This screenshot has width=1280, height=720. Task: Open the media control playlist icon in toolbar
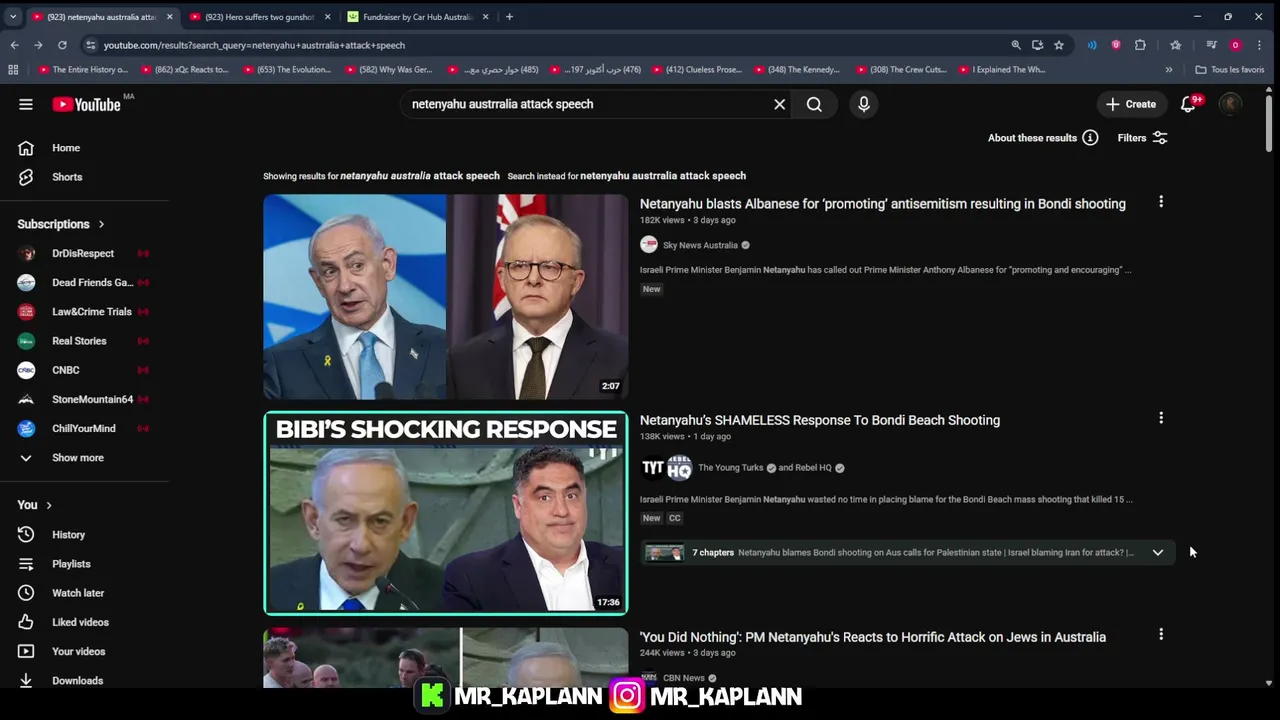[x=1211, y=45]
